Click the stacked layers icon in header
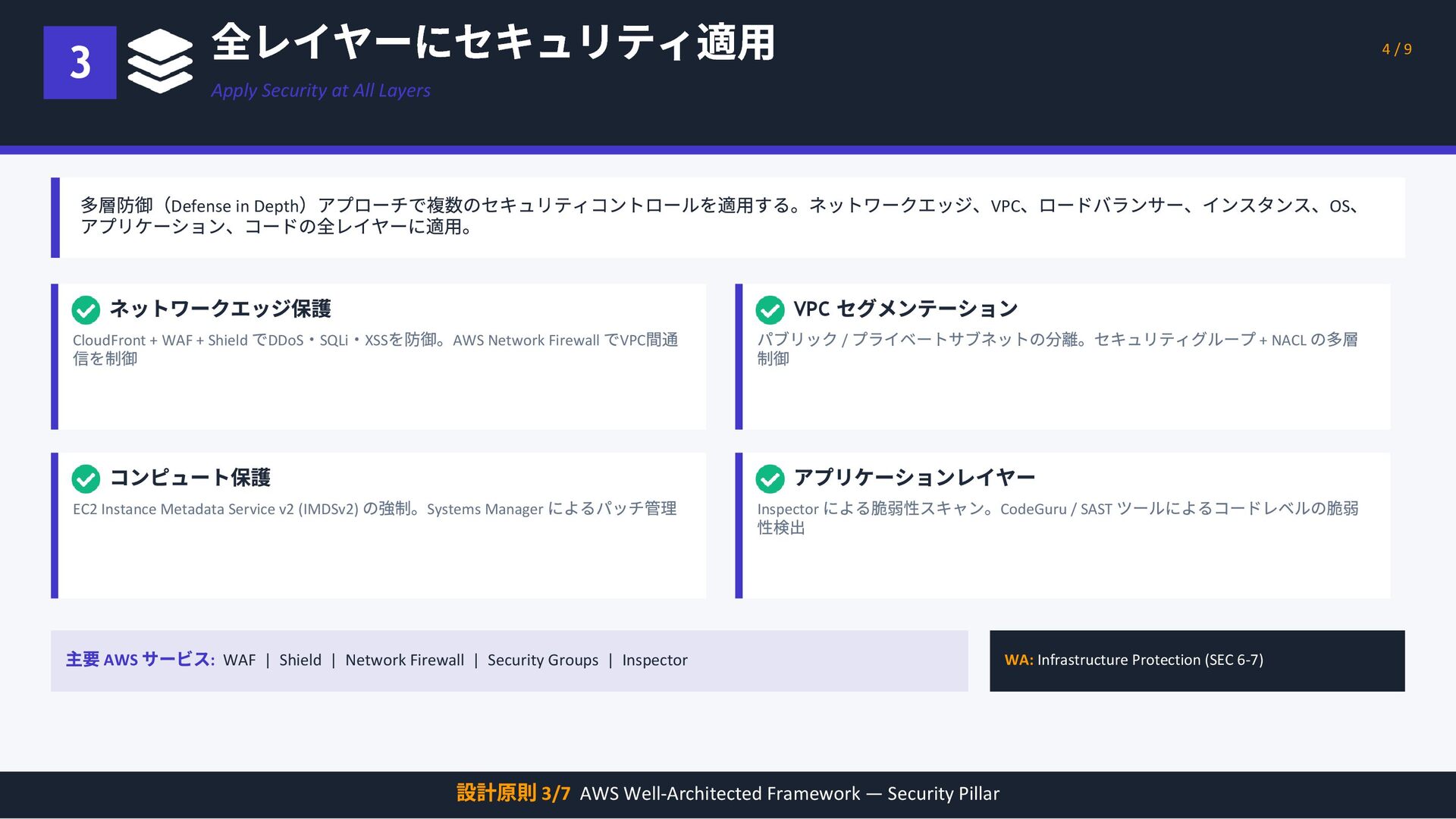This screenshot has height=819, width=1456. click(x=160, y=61)
